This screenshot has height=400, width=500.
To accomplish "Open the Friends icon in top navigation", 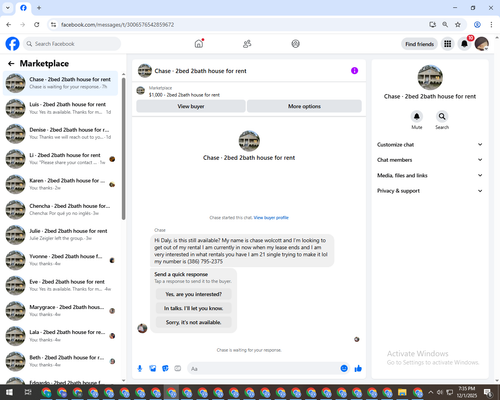I will [x=247, y=44].
